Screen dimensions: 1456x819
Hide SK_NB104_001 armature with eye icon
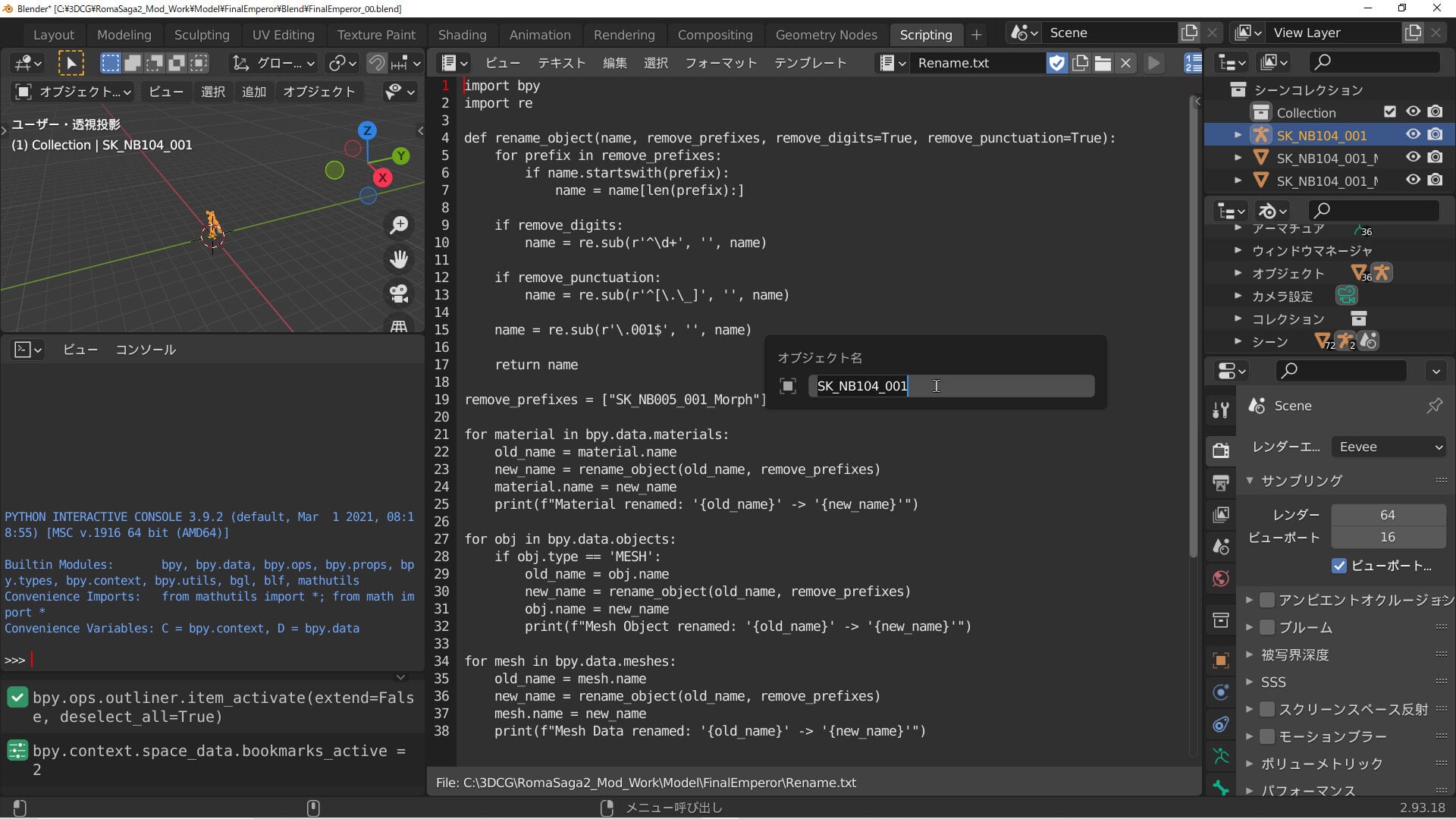coord(1413,134)
